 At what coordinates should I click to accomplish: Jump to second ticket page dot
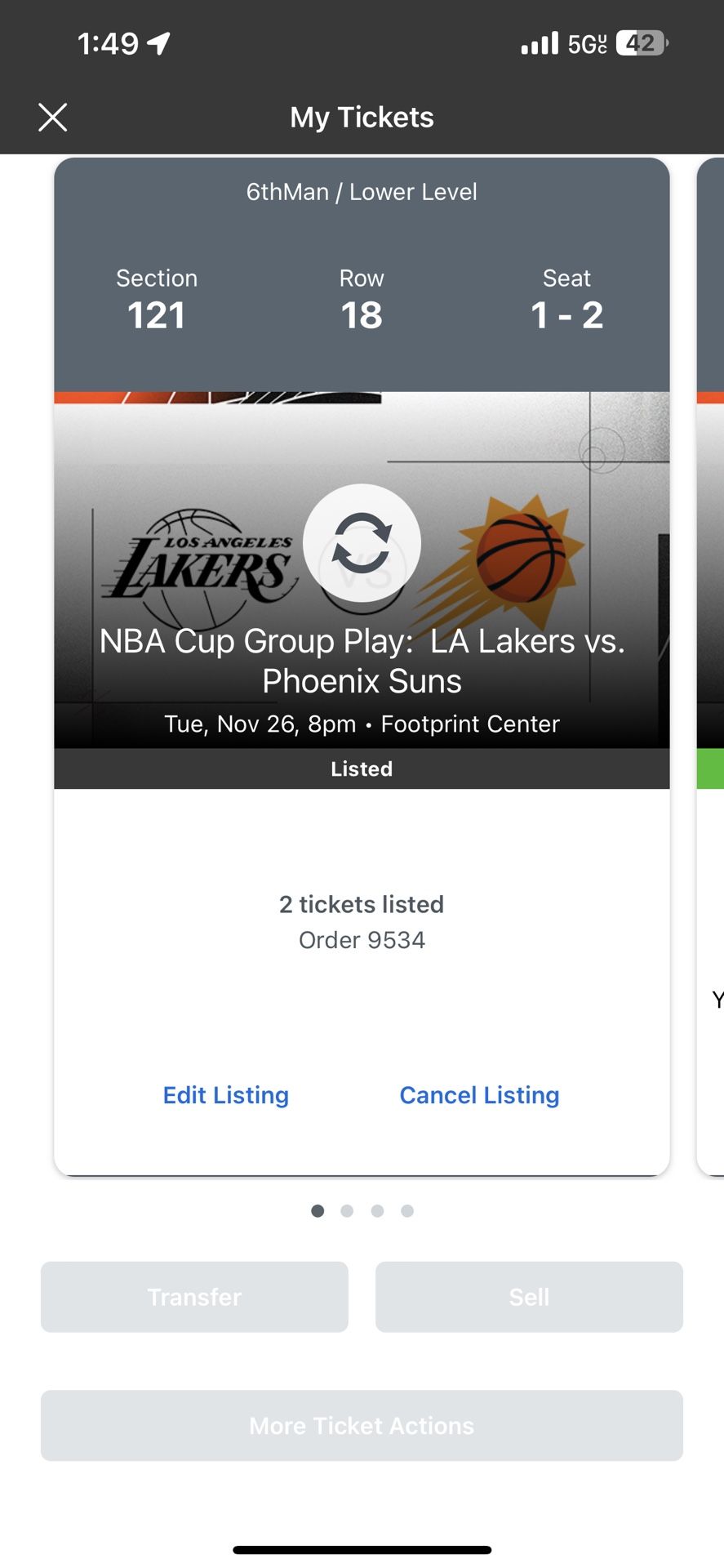[x=347, y=1211]
